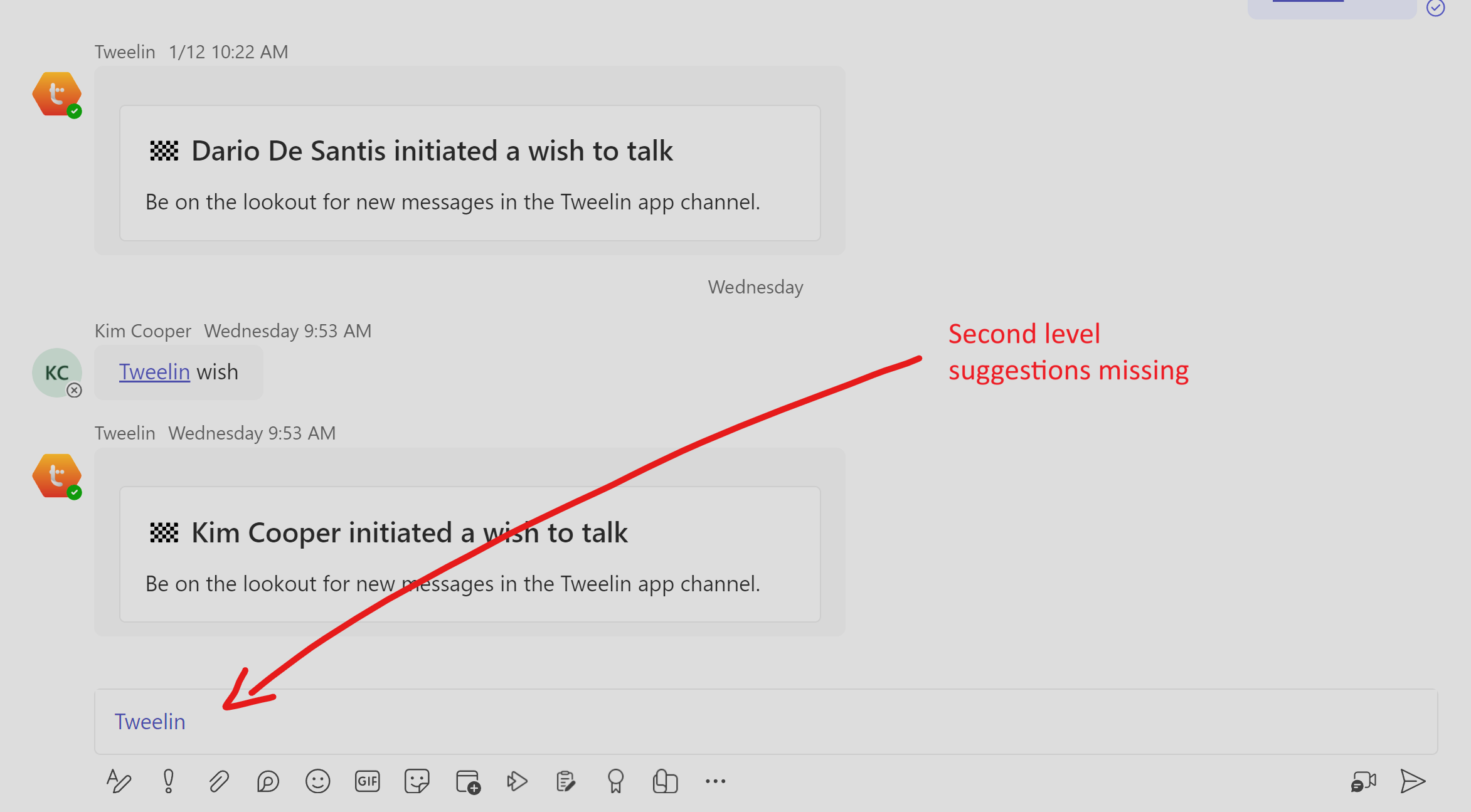Open the emoji picker

(317, 781)
